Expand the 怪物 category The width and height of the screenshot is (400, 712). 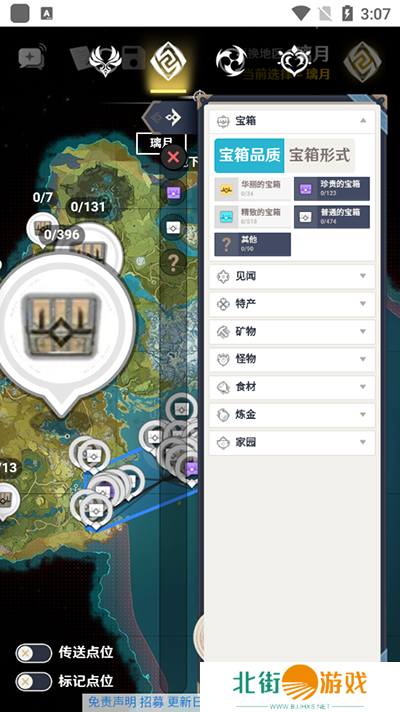292,359
